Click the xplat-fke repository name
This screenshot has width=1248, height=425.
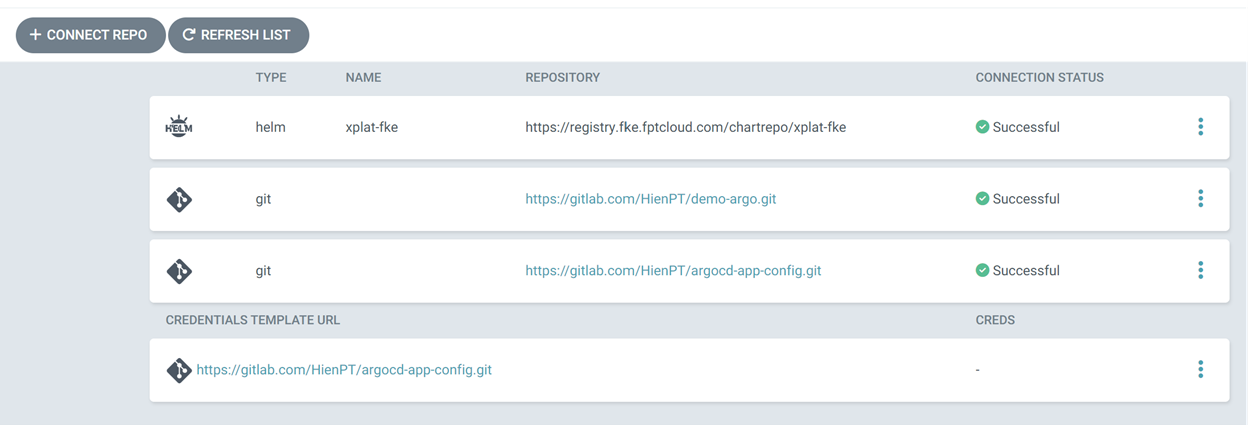[372, 127]
